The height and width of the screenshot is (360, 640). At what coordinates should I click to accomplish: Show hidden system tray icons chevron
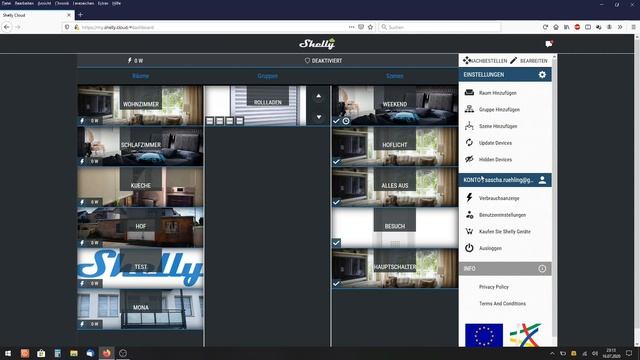click(552, 353)
